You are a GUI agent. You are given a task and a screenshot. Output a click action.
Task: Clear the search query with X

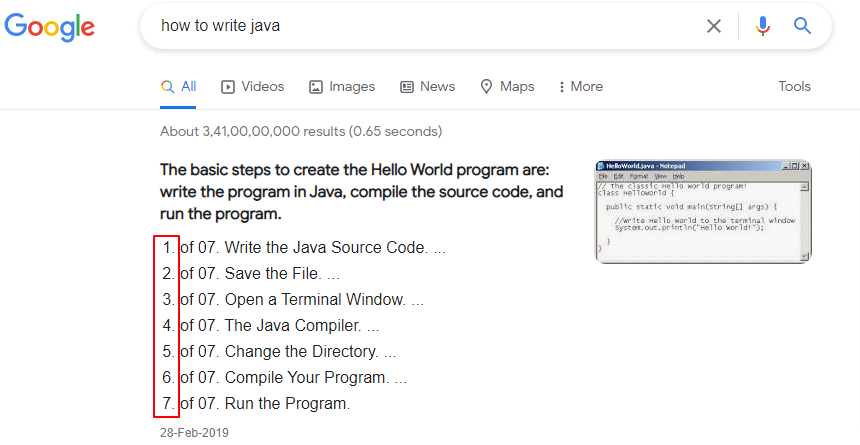pos(714,26)
